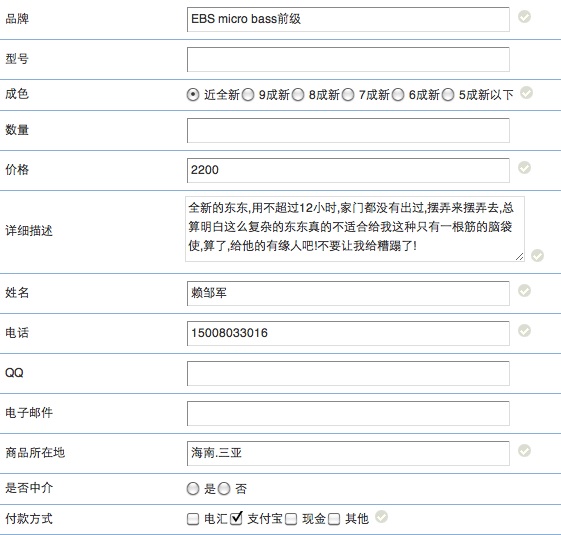The height and width of the screenshot is (535, 561).
Task: Focus the 数量 input field
Action: tap(348, 130)
